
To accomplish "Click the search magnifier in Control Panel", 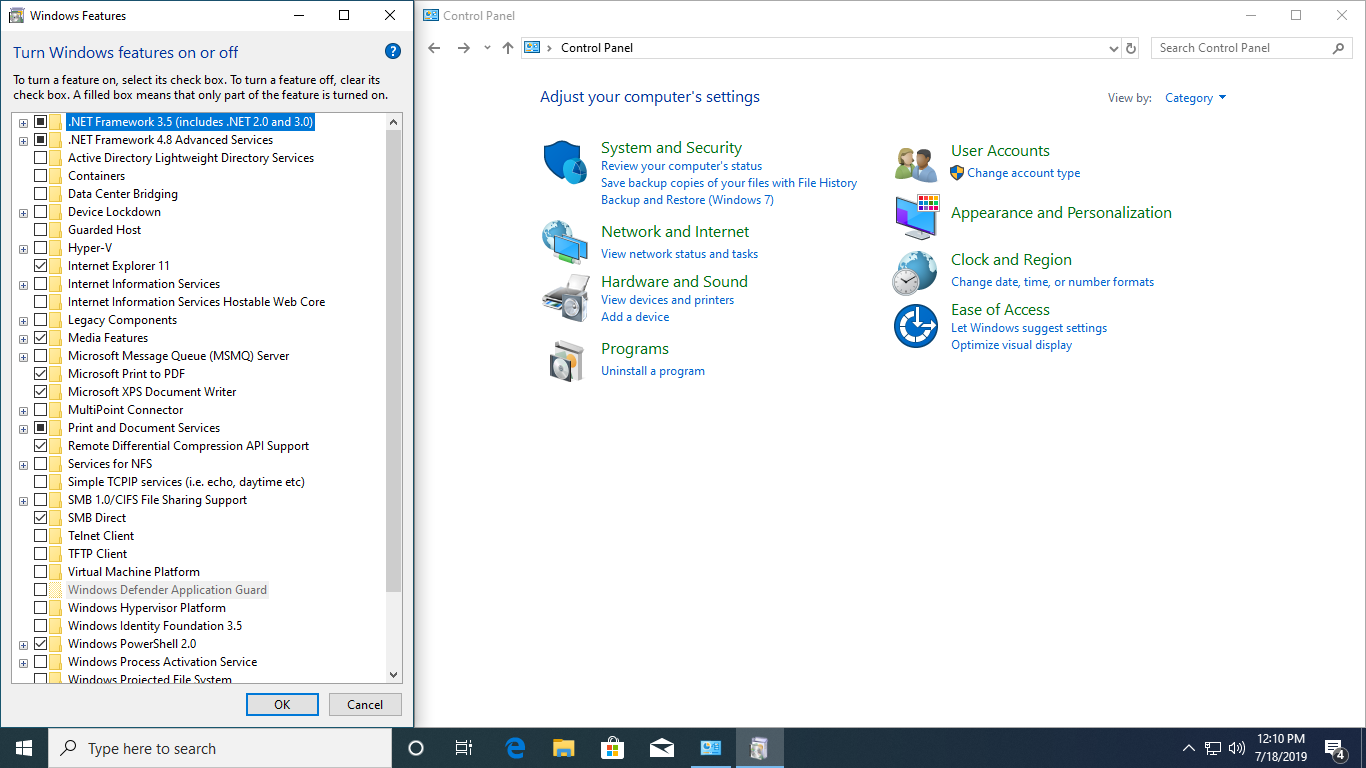I will (1338, 48).
